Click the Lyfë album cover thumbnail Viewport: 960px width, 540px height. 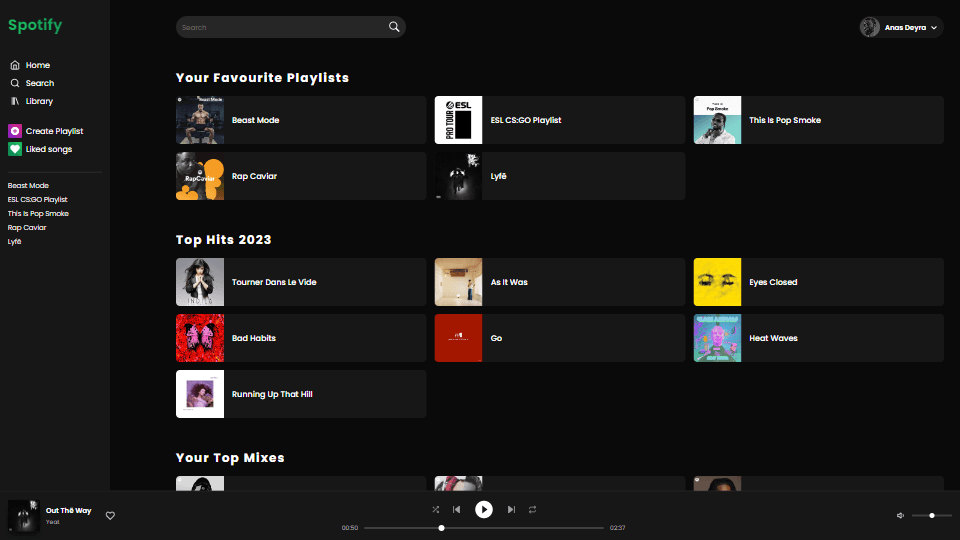tap(459, 176)
